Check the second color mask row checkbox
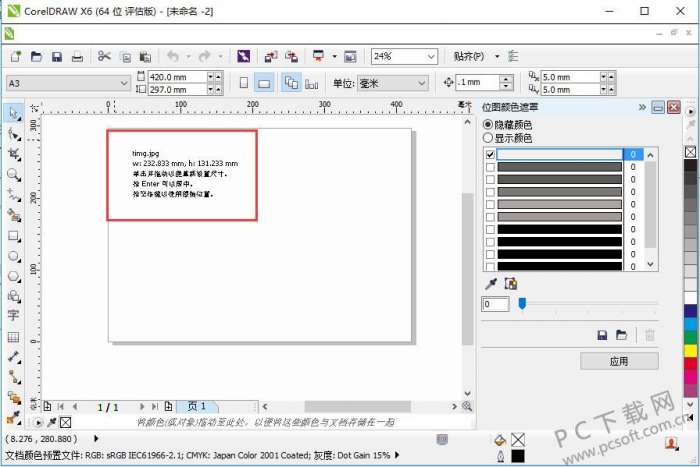 coord(490,167)
